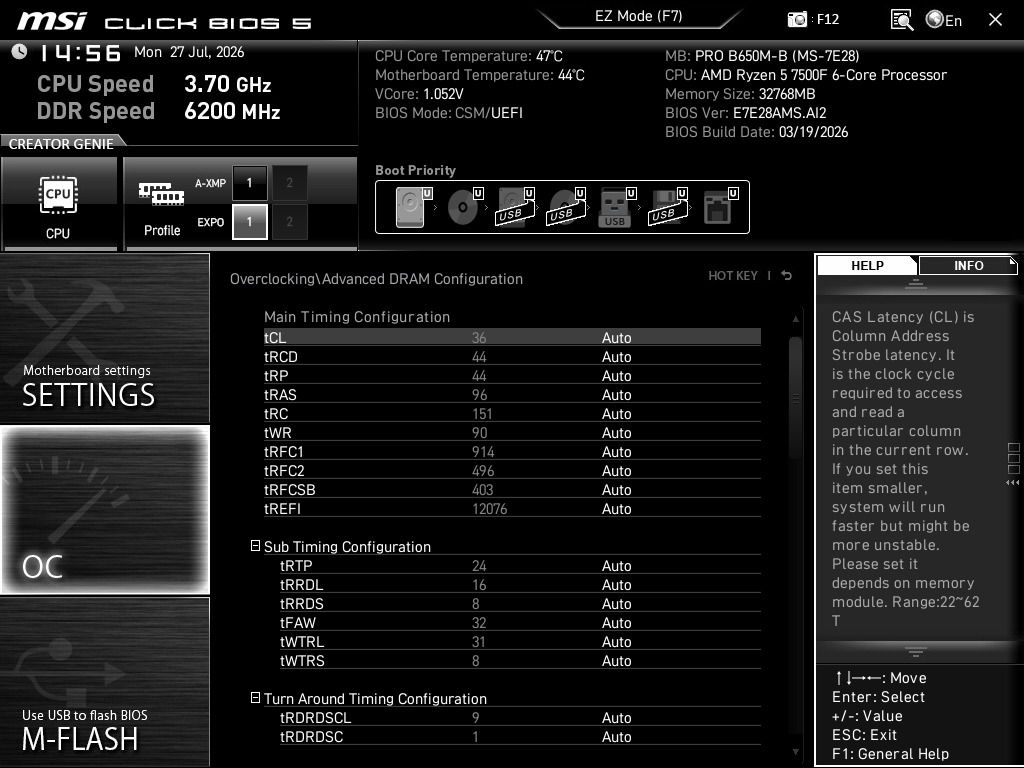Viewport: 1024px width, 768px height.
Task: Open M-FLASH to flash the BIOS
Action: point(104,681)
